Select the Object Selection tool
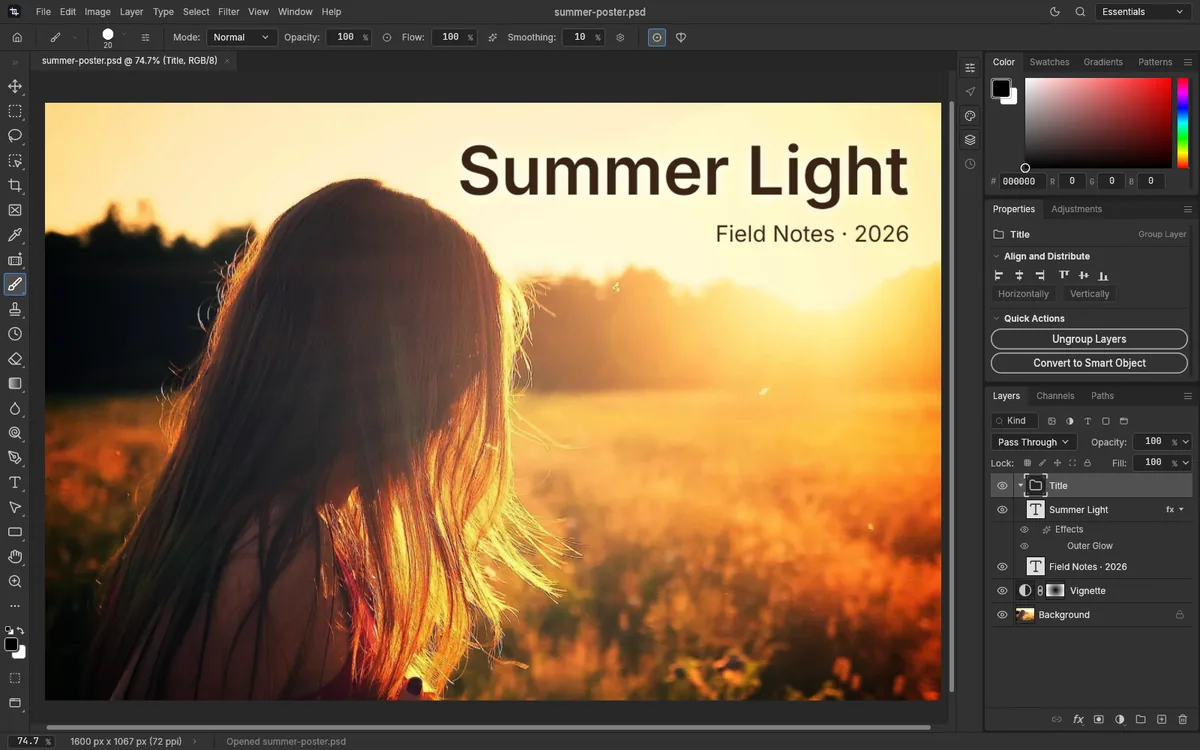This screenshot has width=1200, height=750. pos(15,161)
